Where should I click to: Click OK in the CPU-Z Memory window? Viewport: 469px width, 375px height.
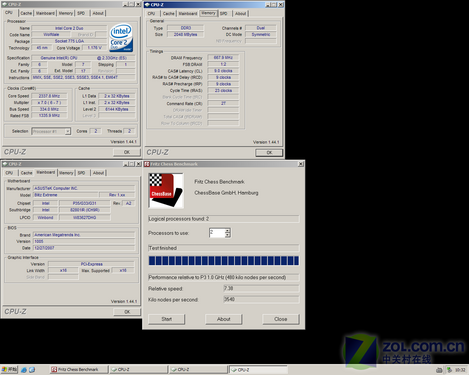[x=269, y=153]
